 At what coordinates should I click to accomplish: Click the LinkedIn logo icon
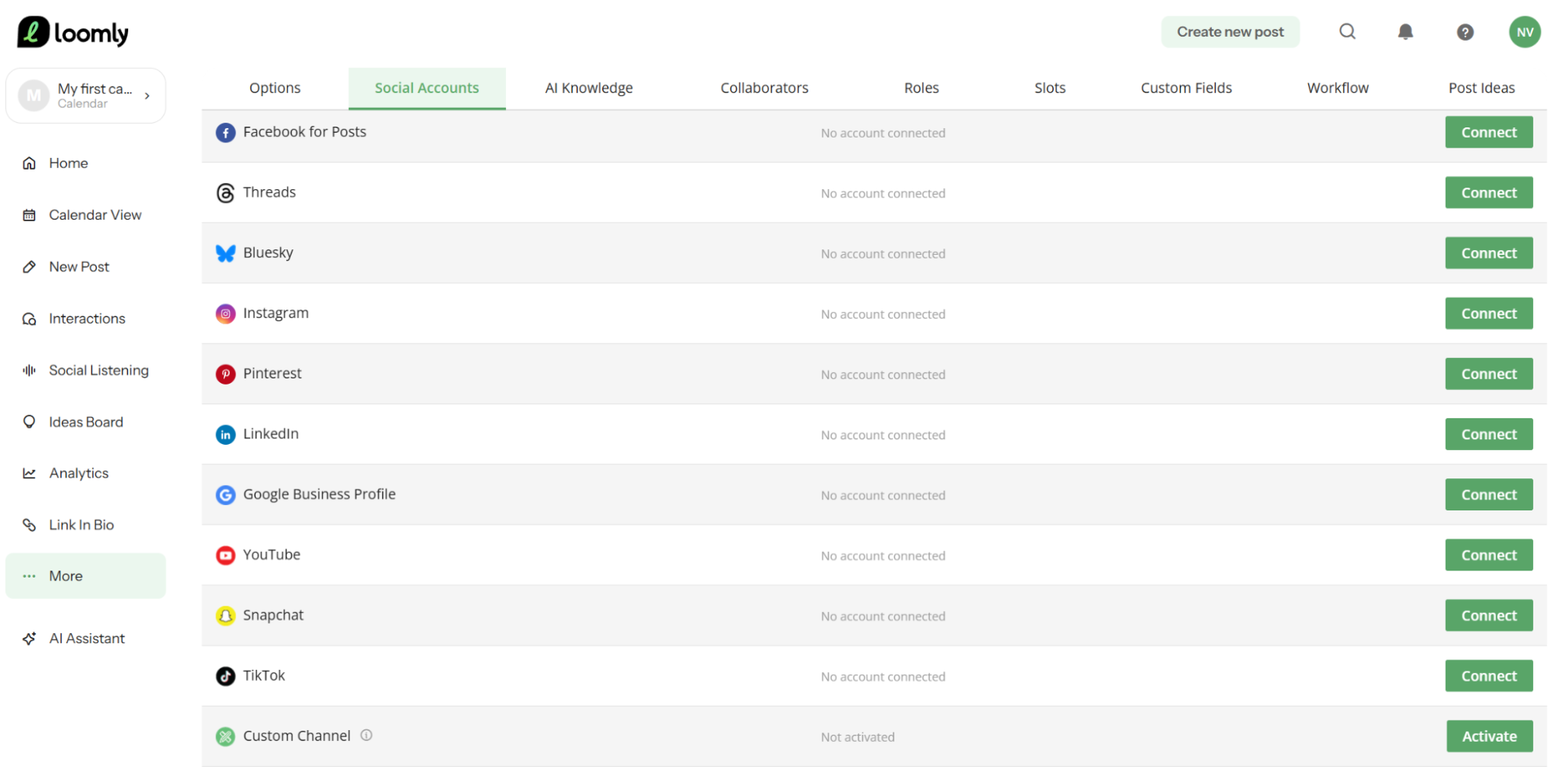click(x=225, y=435)
